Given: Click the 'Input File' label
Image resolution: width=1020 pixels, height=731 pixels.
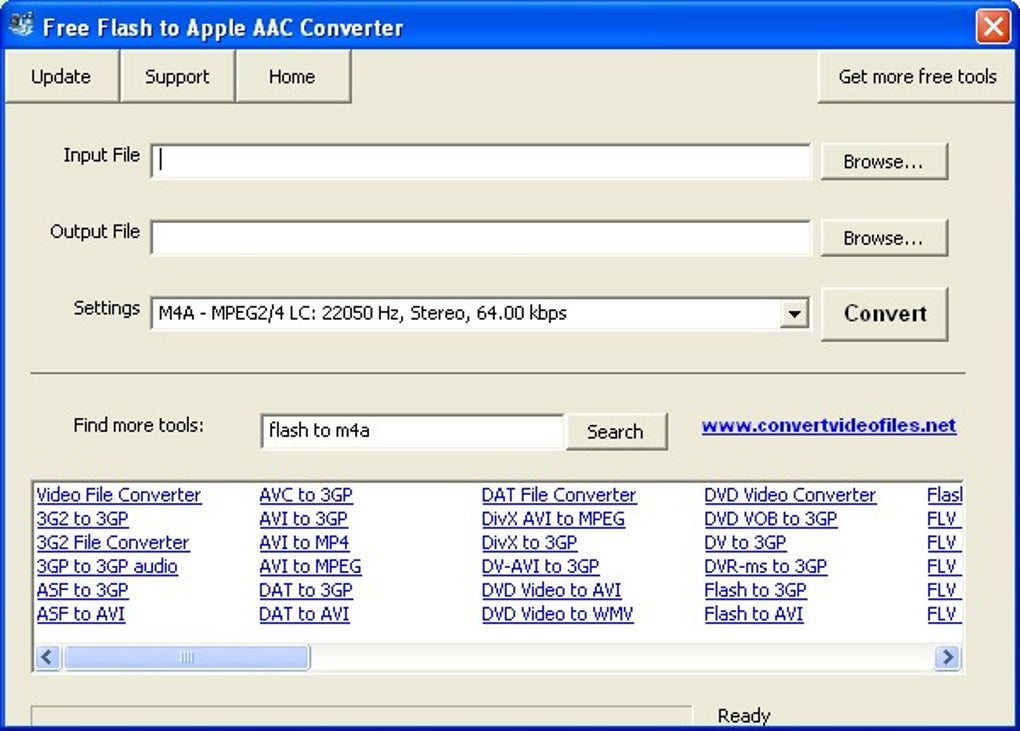Looking at the screenshot, I should click(101, 155).
